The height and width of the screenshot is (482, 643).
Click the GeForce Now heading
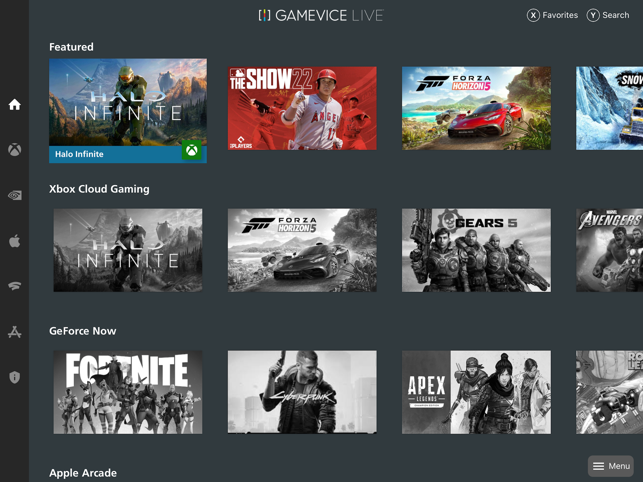click(x=83, y=331)
